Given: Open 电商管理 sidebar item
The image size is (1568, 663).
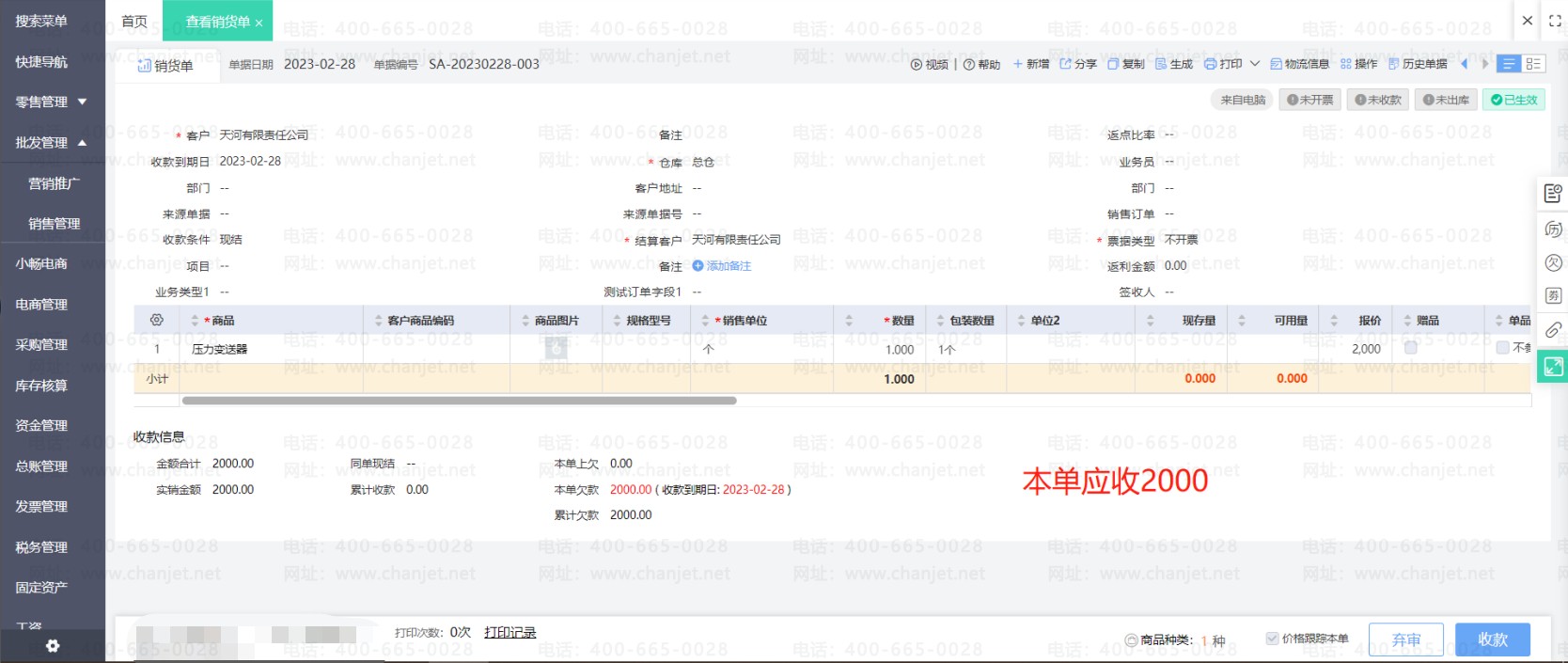Looking at the screenshot, I should coord(41,304).
